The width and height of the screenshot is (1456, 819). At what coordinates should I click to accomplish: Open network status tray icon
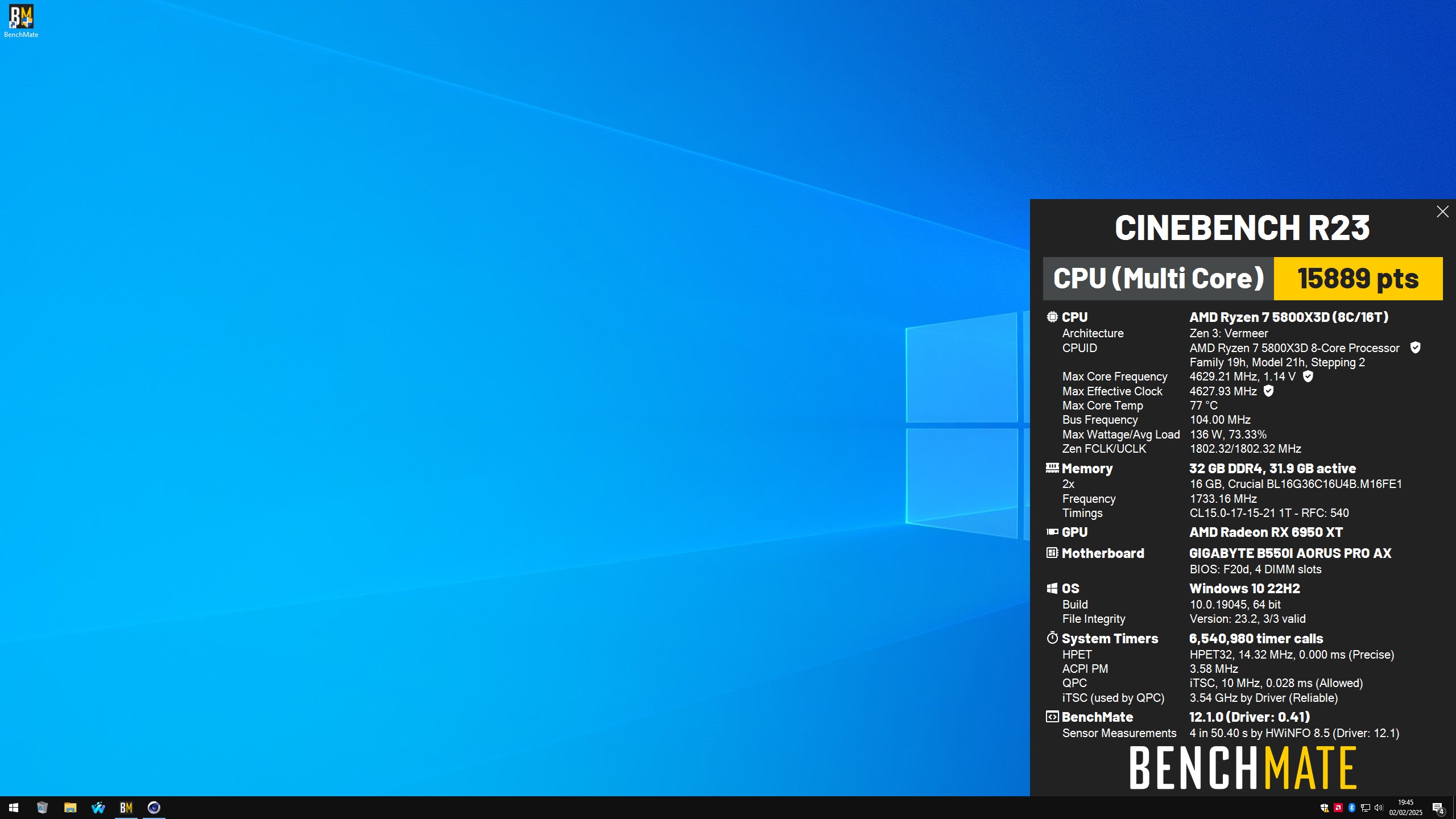coord(1365,808)
